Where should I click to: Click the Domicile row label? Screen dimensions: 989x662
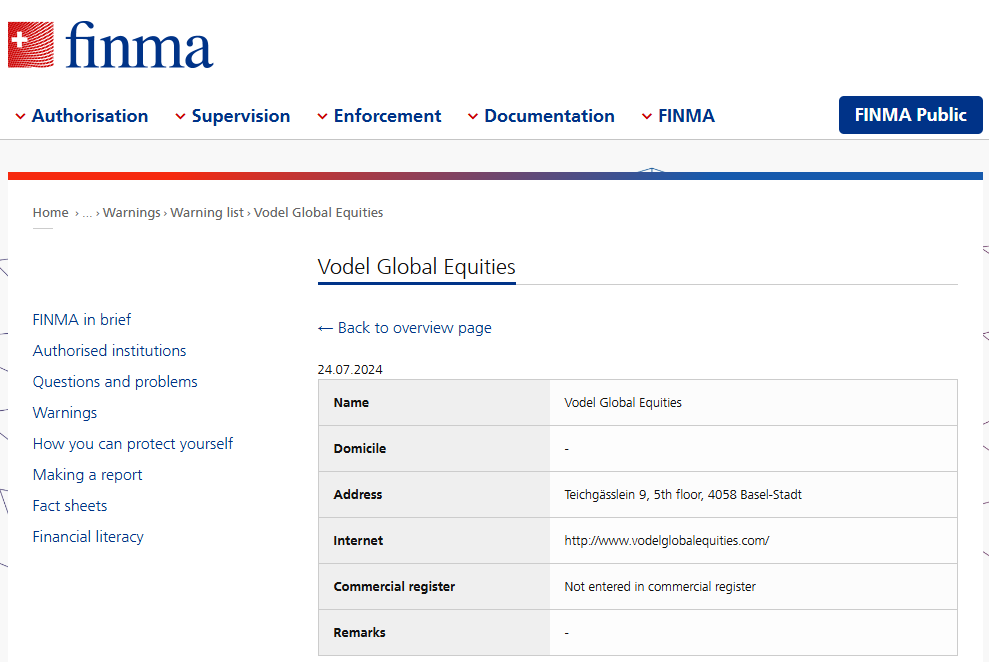[360, 448]
